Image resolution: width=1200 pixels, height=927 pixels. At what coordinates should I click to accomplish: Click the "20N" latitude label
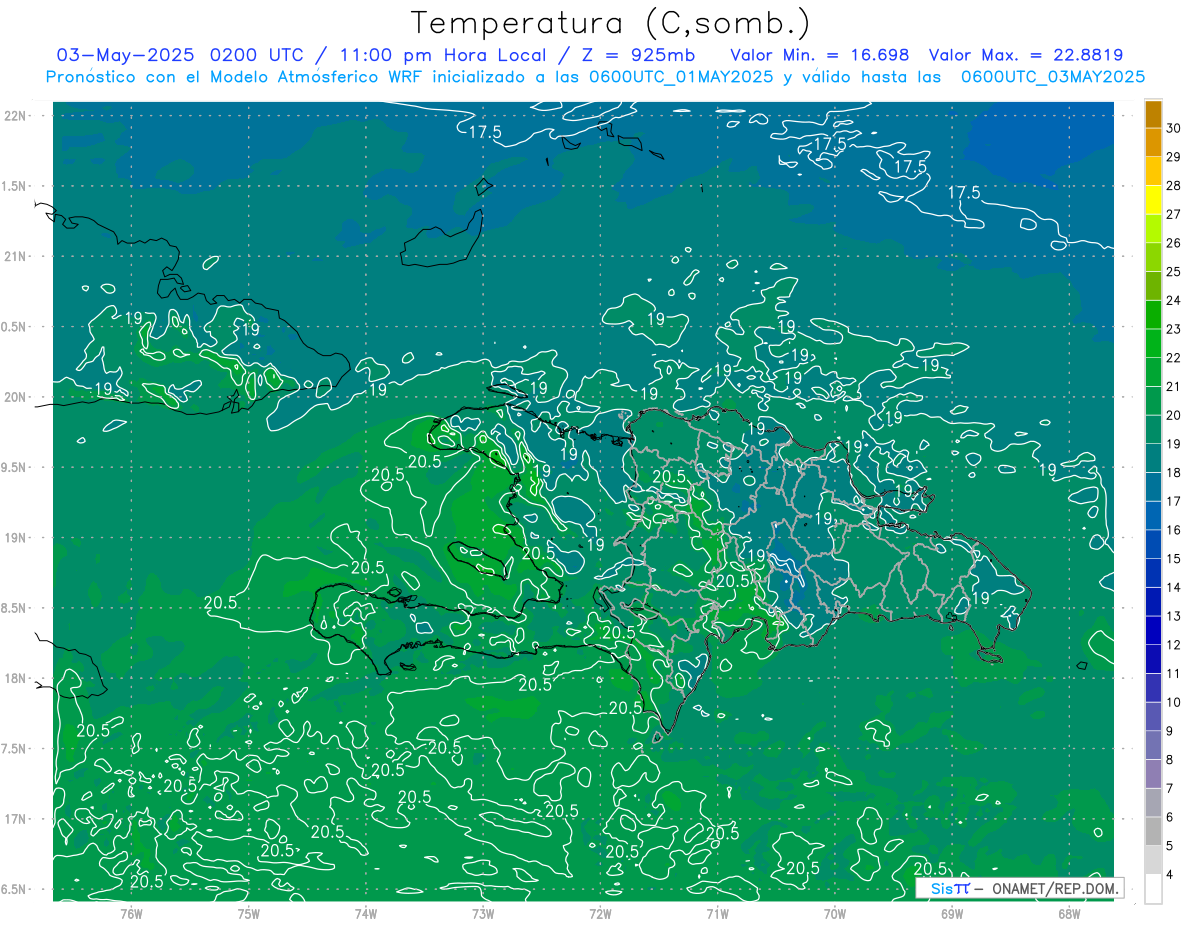pyautogui.click(x=14, y=397)
